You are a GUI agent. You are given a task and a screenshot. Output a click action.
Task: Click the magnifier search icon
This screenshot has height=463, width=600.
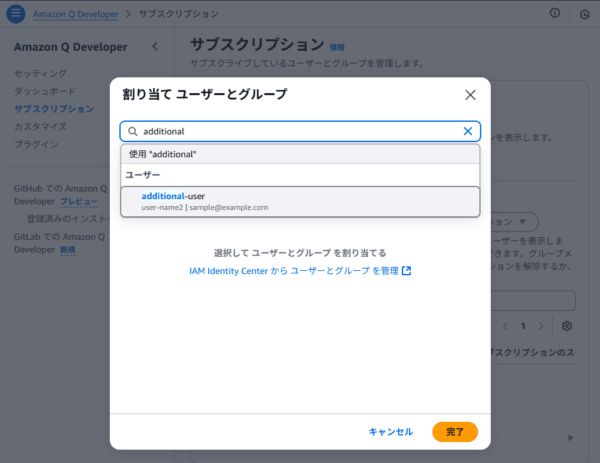coord(132,131)
